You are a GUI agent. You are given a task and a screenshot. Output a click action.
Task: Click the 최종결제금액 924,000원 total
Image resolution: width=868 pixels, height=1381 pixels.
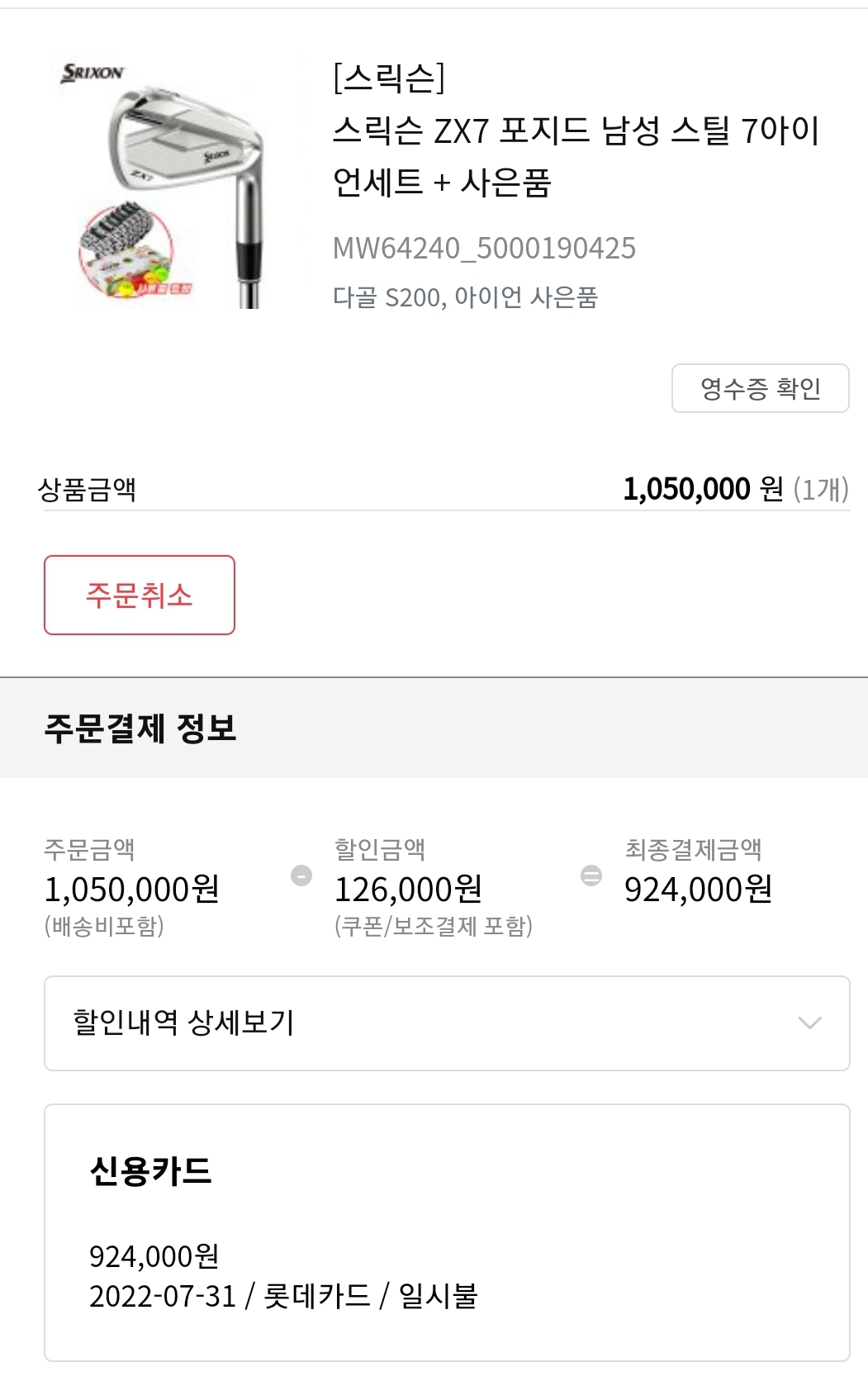[698, 890]
